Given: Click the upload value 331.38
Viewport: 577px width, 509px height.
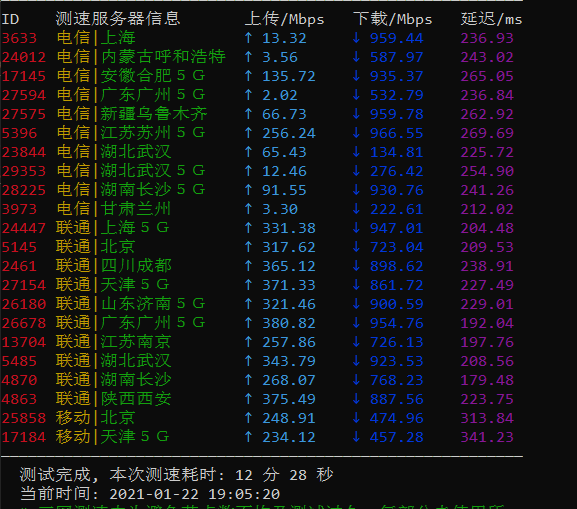Looking at the screenshot, I should [289, 228].
